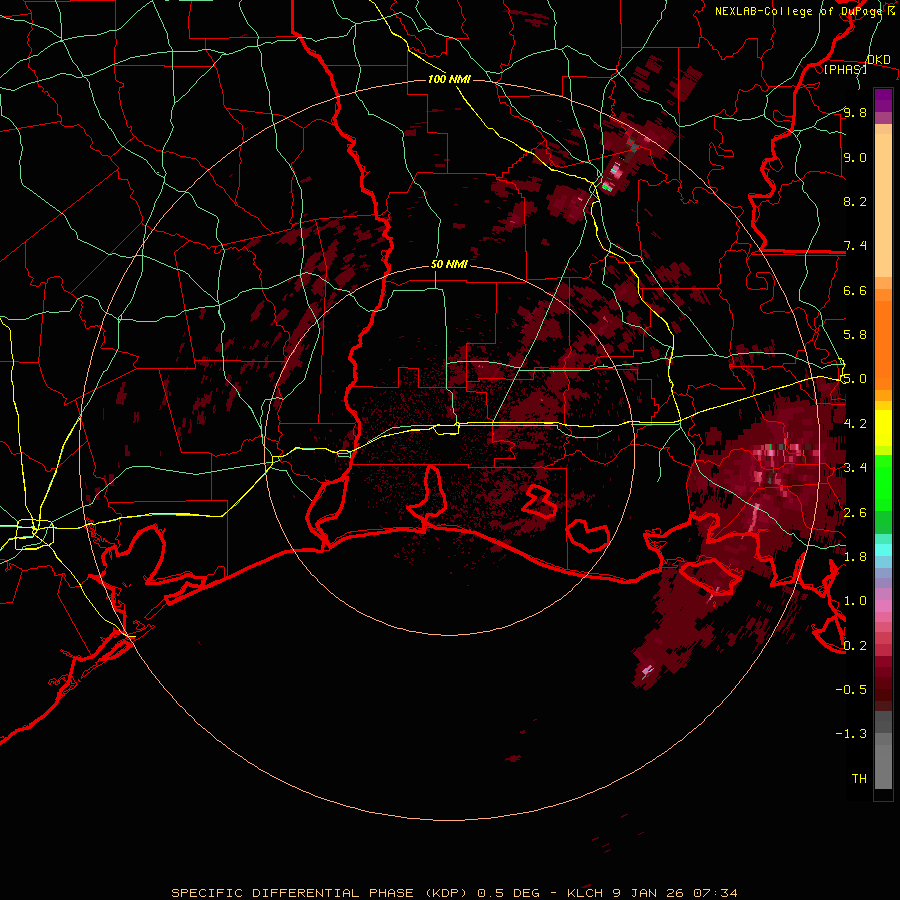Click the 100 NMI range ring label

[x=449, y=79]
